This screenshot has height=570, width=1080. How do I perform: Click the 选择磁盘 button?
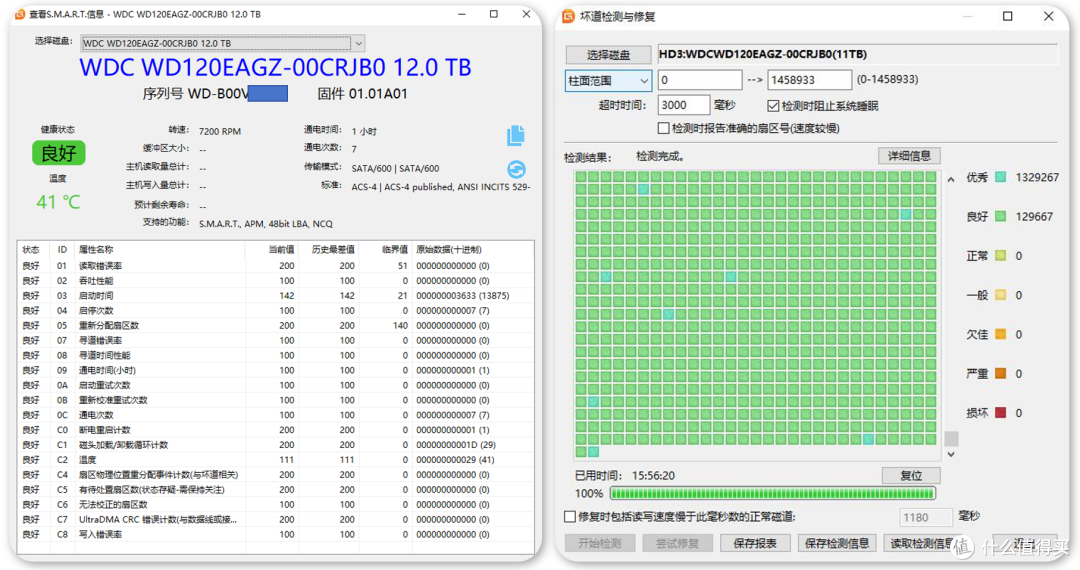coord(608,54)
